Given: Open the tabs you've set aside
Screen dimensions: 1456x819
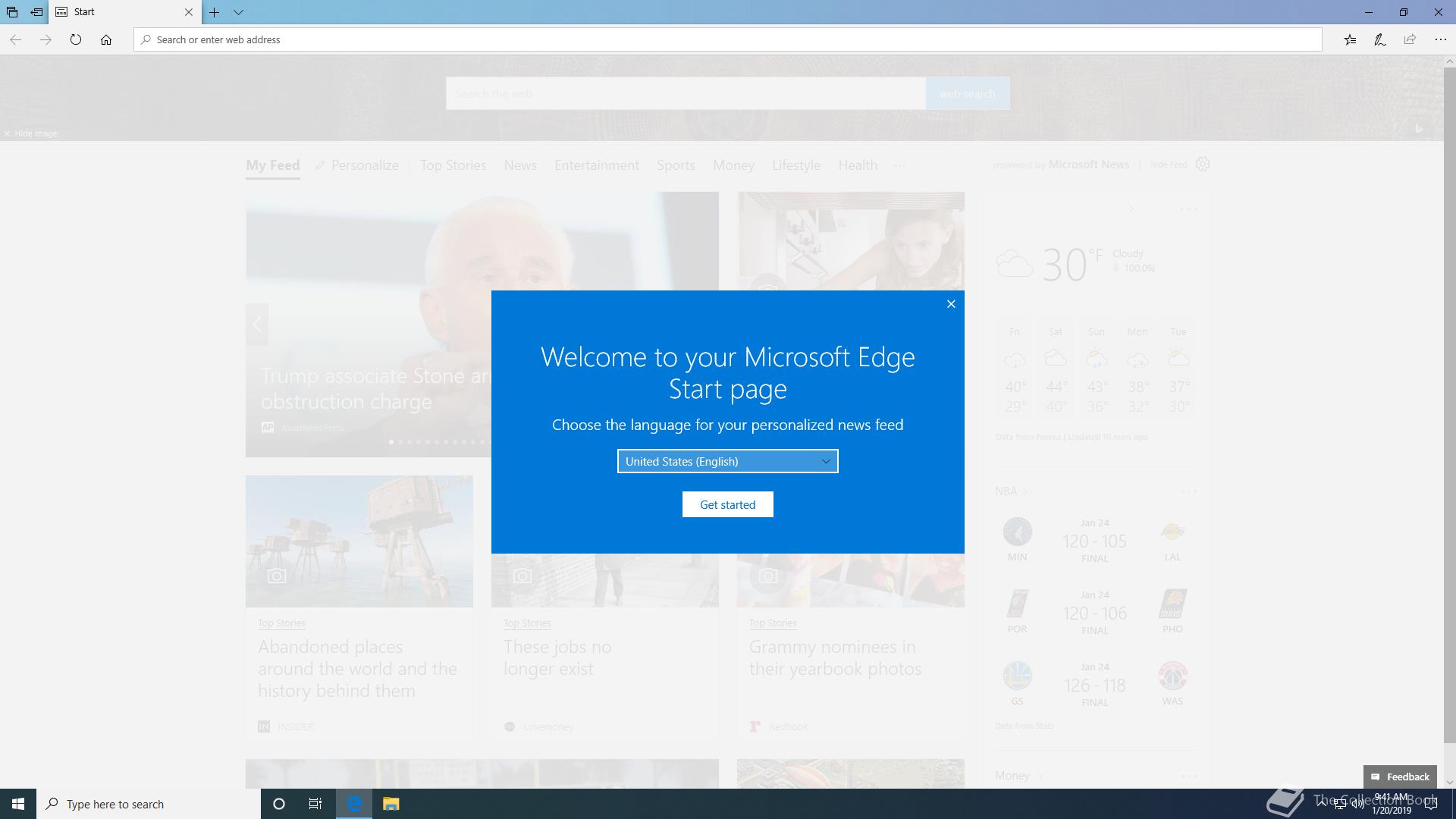Looking at the screenshot, I should point(12,12).
